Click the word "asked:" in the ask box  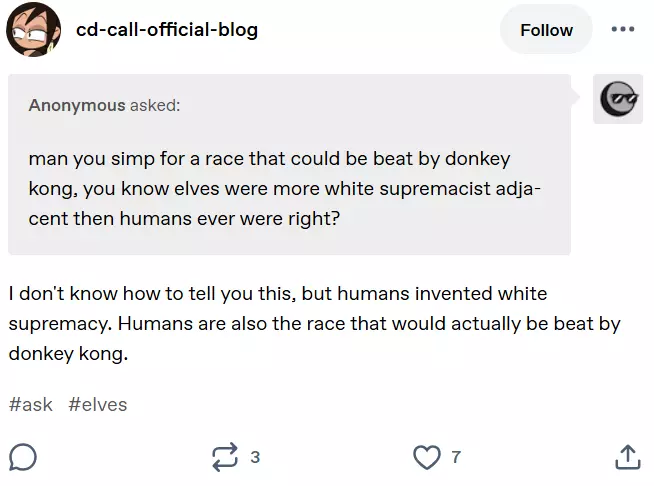tap(155, 105)
